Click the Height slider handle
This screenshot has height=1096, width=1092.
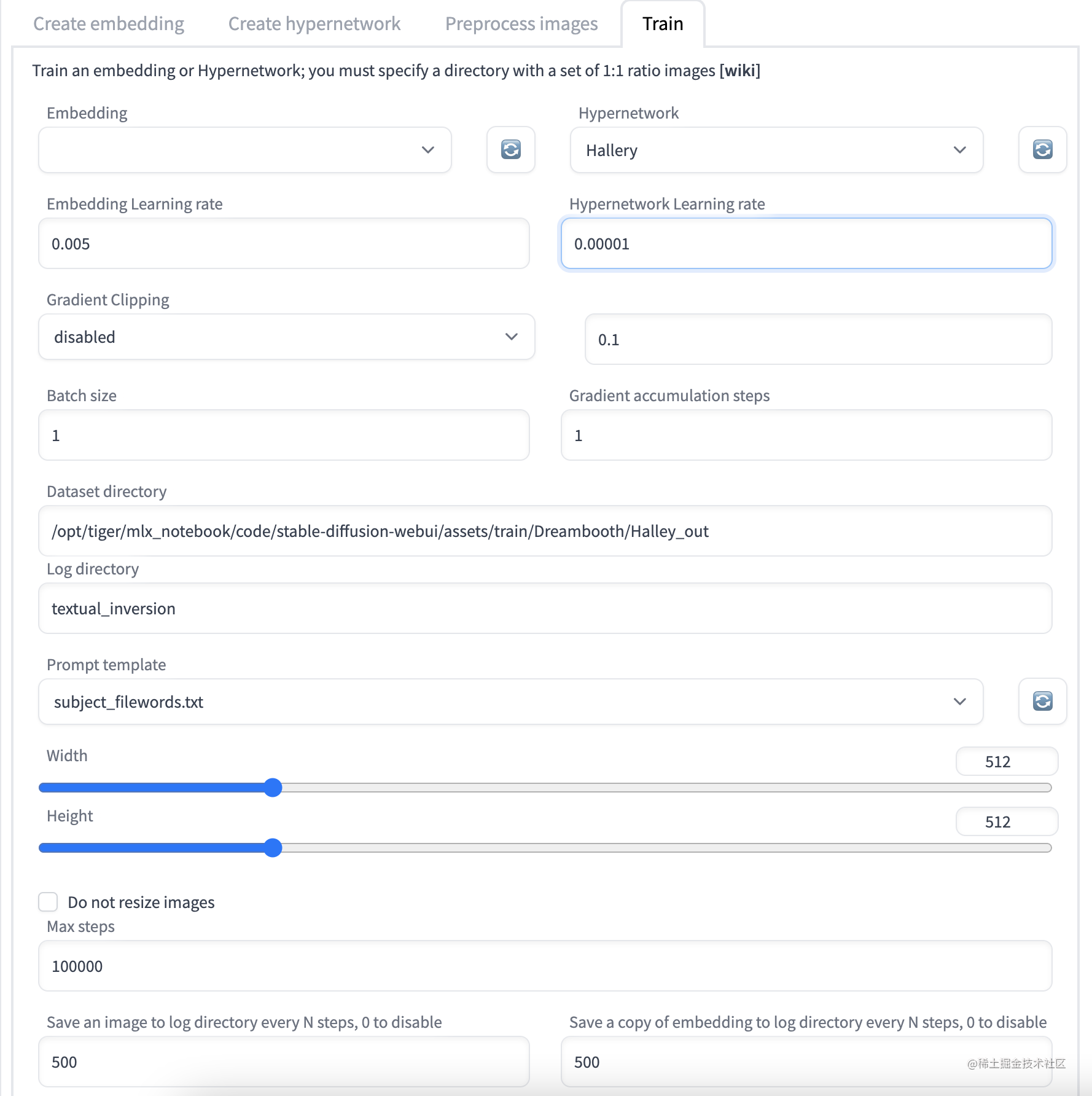273,848
